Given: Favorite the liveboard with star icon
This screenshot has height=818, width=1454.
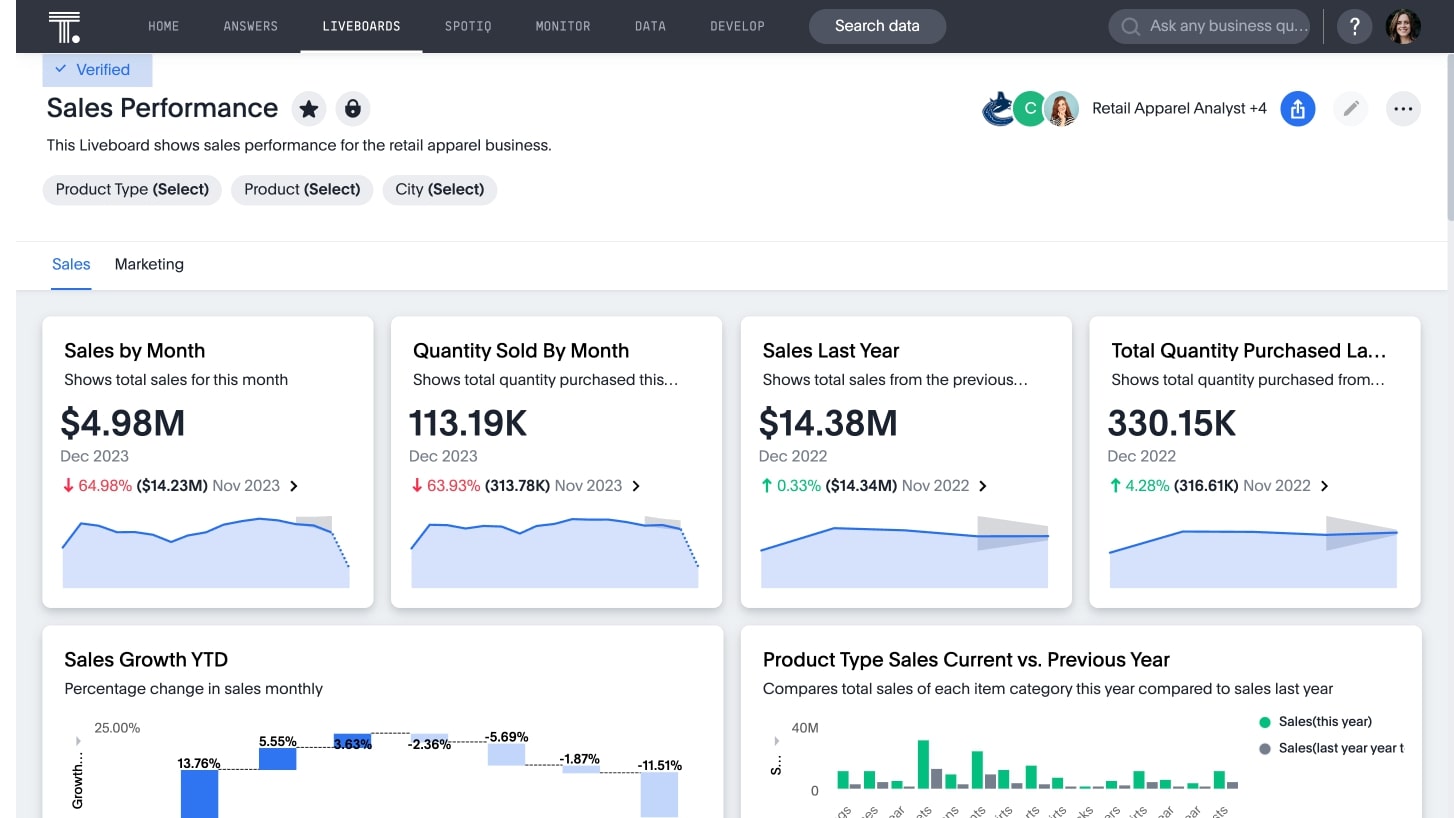Looking at the screenshot, I should 309,108.
